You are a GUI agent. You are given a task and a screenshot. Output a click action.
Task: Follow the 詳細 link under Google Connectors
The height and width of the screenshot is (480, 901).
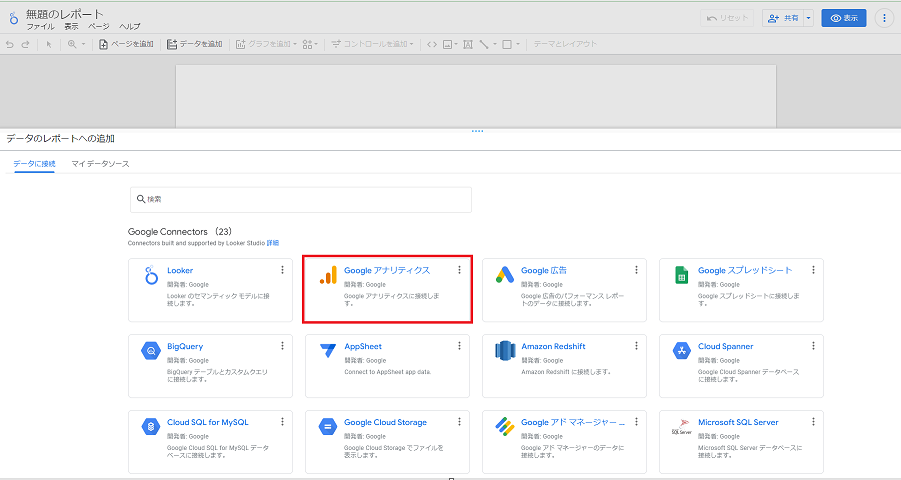click(273, 243)
